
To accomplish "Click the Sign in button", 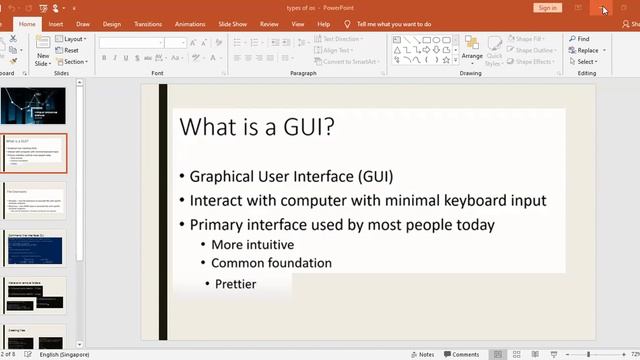I will point(547,8).
